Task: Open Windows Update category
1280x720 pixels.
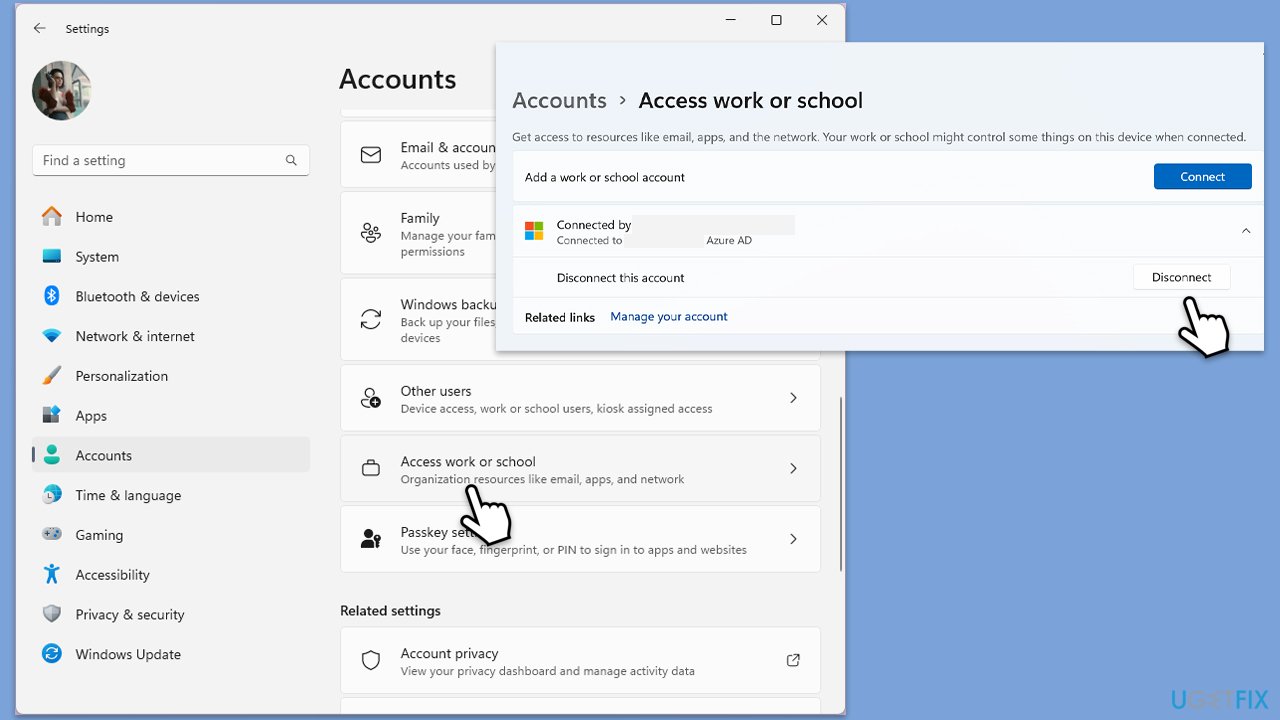Action: click(x=171, y=655)
